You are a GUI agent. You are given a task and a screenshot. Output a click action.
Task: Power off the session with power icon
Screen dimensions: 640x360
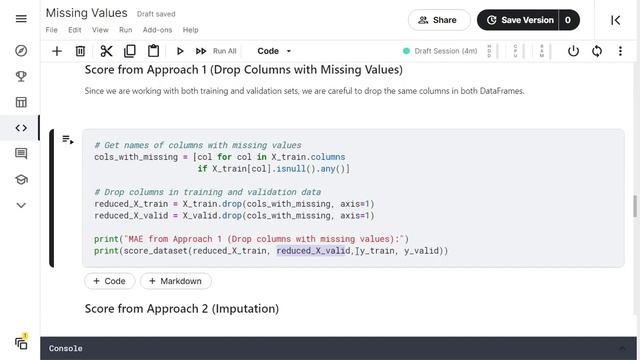click(x=573, y=51)
